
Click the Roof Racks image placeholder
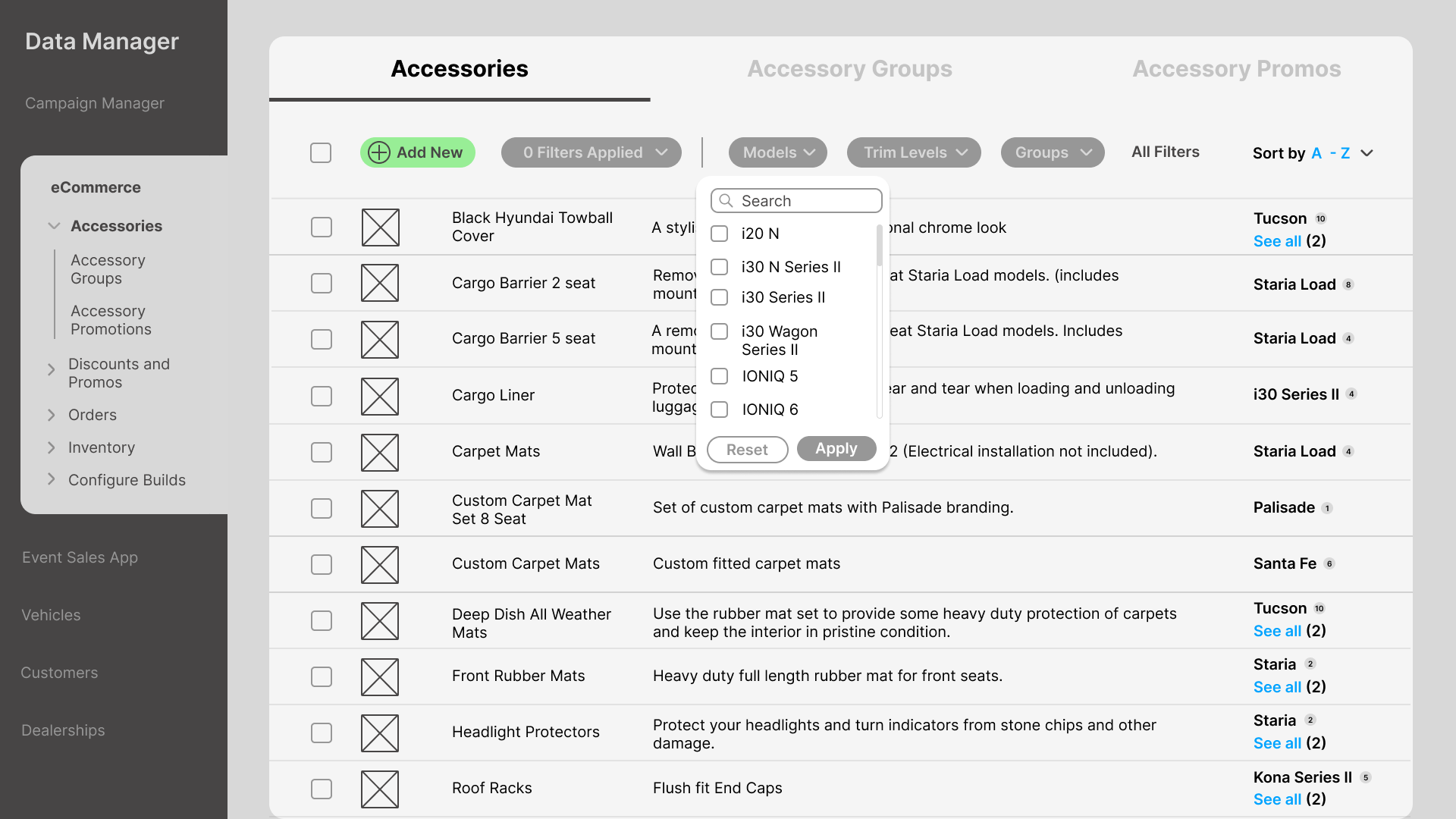point(380,789)
